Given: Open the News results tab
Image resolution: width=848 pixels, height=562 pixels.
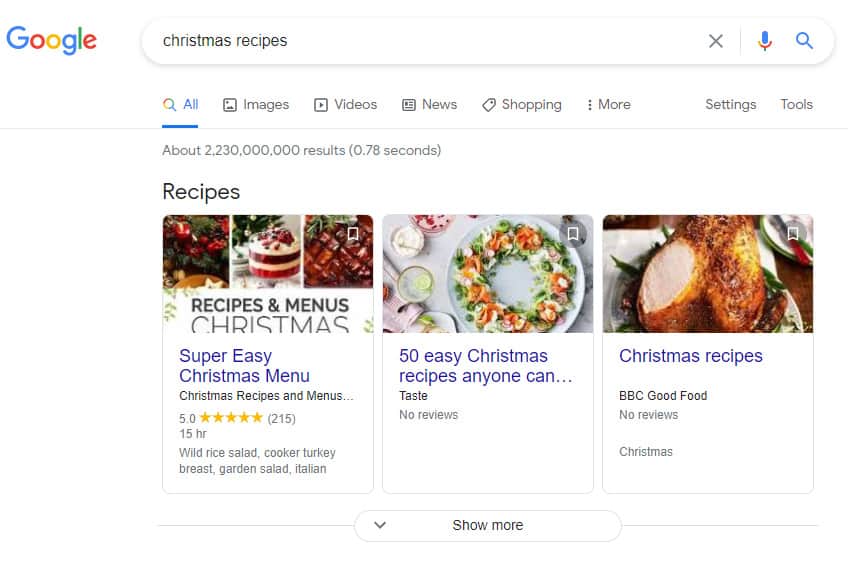Looking at the screenshot, I should pyautogui.click(x=429, y=104).
